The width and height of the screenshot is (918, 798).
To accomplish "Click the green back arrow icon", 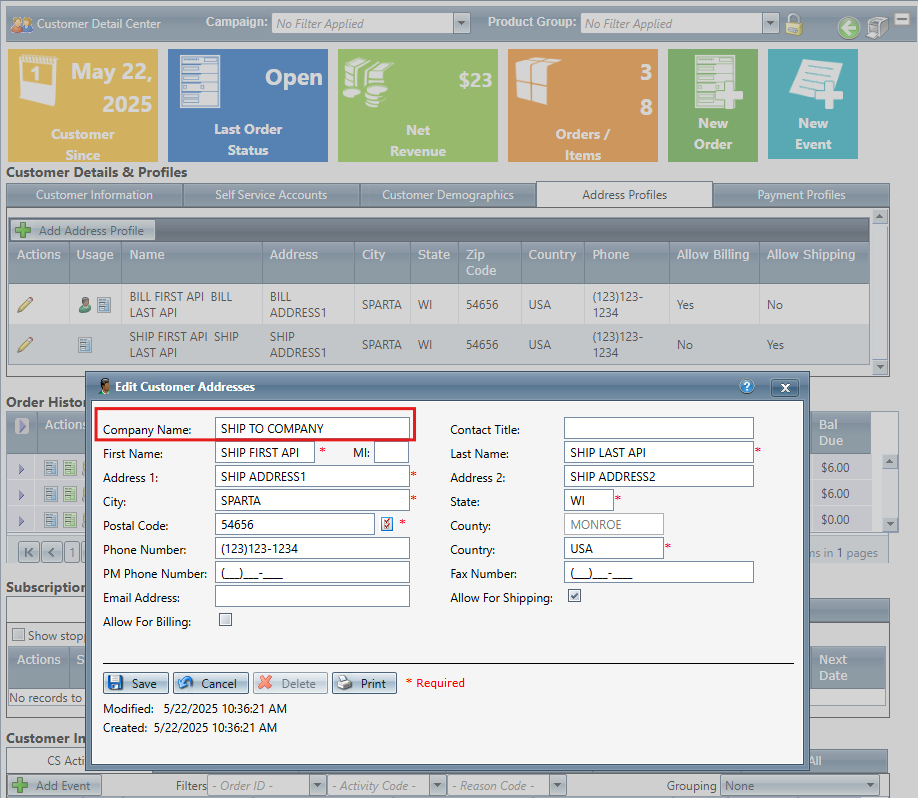I will pos(849,27).
